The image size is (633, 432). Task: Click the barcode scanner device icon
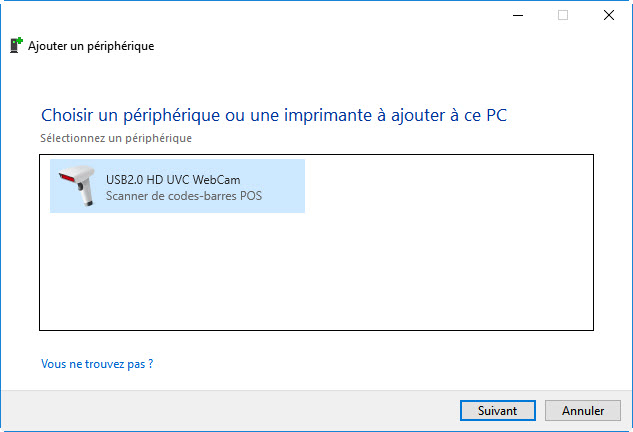[77, 186]
